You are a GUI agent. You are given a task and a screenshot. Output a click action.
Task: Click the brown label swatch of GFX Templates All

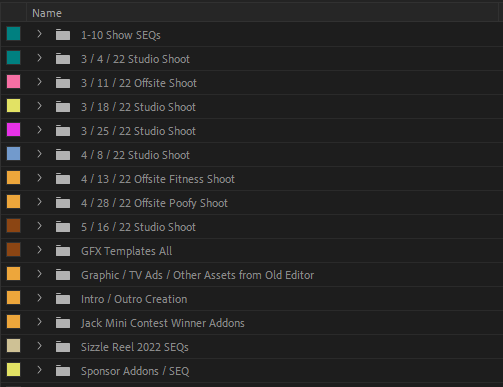(x=14, y=250)
